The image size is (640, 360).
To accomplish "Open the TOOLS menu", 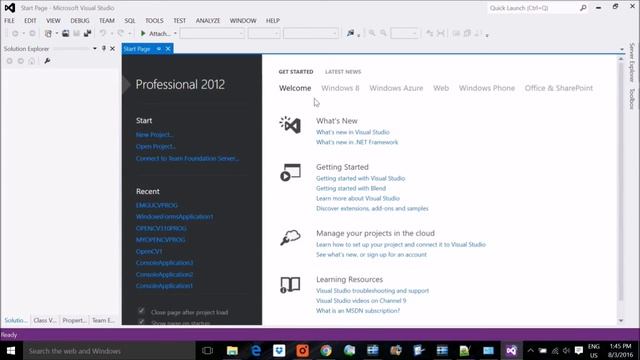I will 154,20.
